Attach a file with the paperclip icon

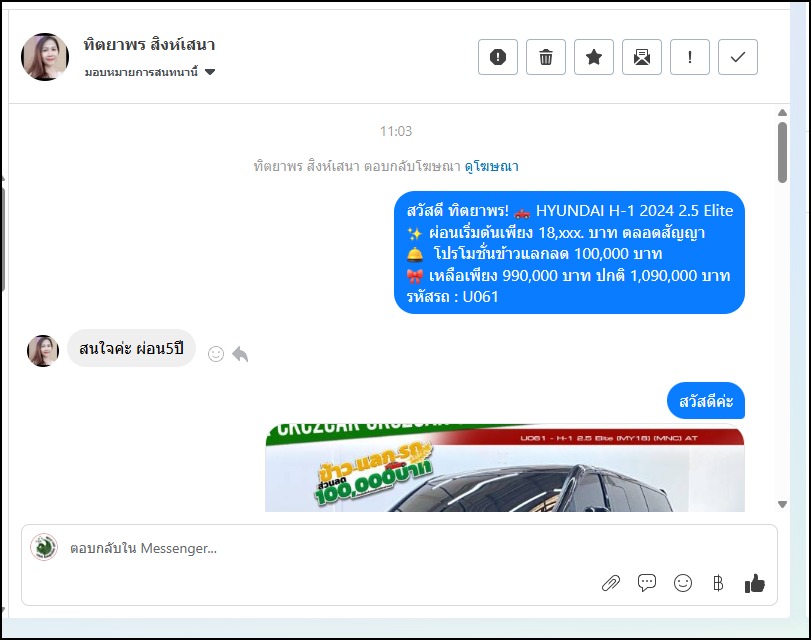tap(611, 584)
